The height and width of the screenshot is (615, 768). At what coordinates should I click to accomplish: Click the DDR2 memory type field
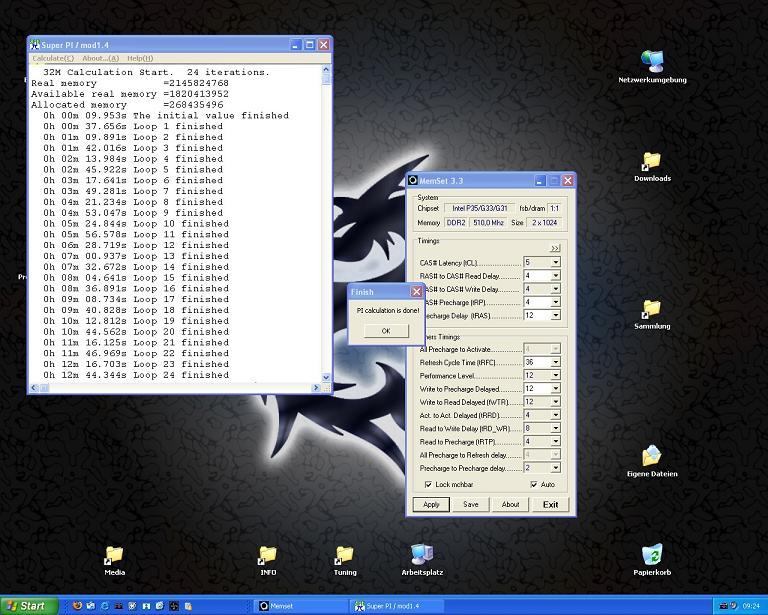pos(456,222)
